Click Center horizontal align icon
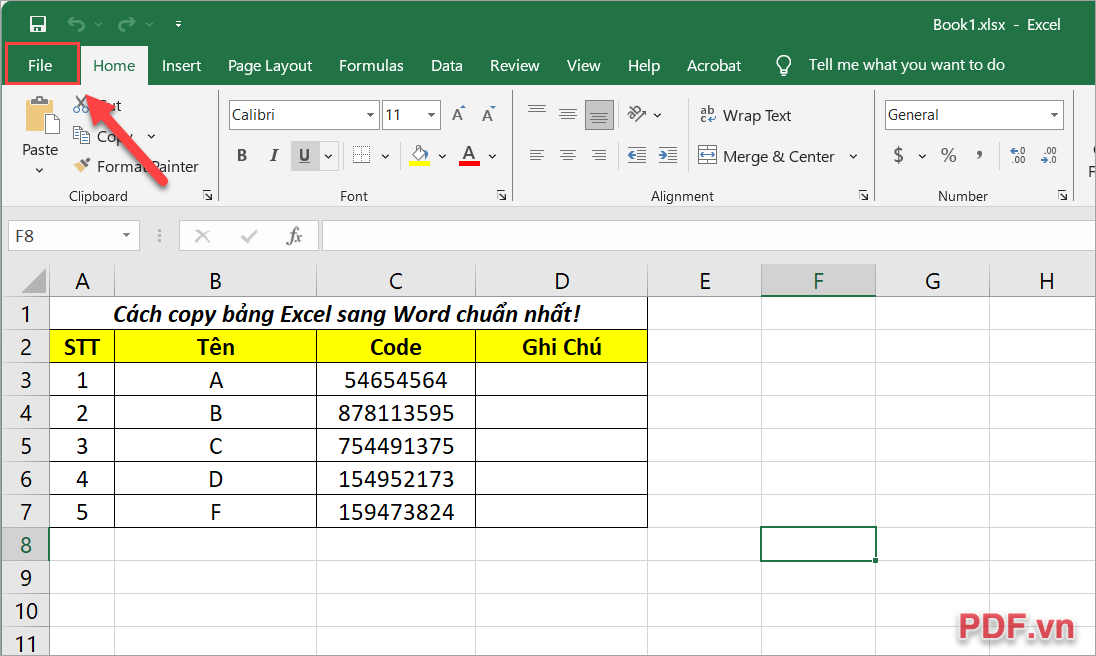1096x656 pixels. click(568, 155)
